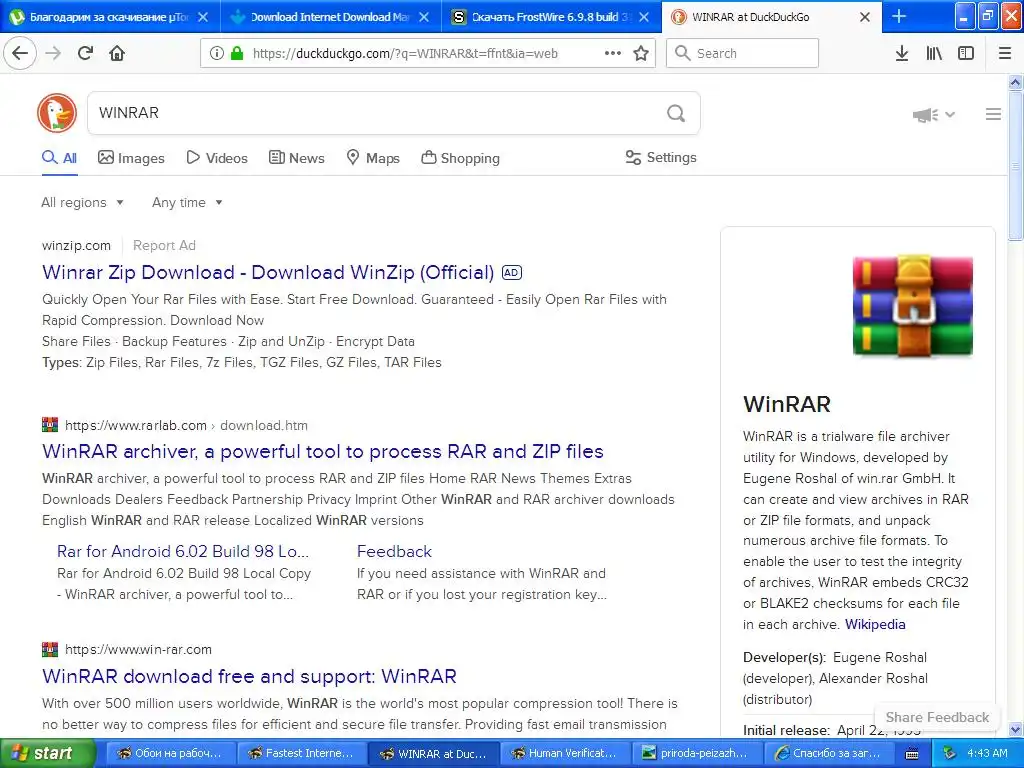The height and width of the screenshot is (768, 1024).
Task: Open WinRAR archiver rarlab result title
Action: pos(323,451)
